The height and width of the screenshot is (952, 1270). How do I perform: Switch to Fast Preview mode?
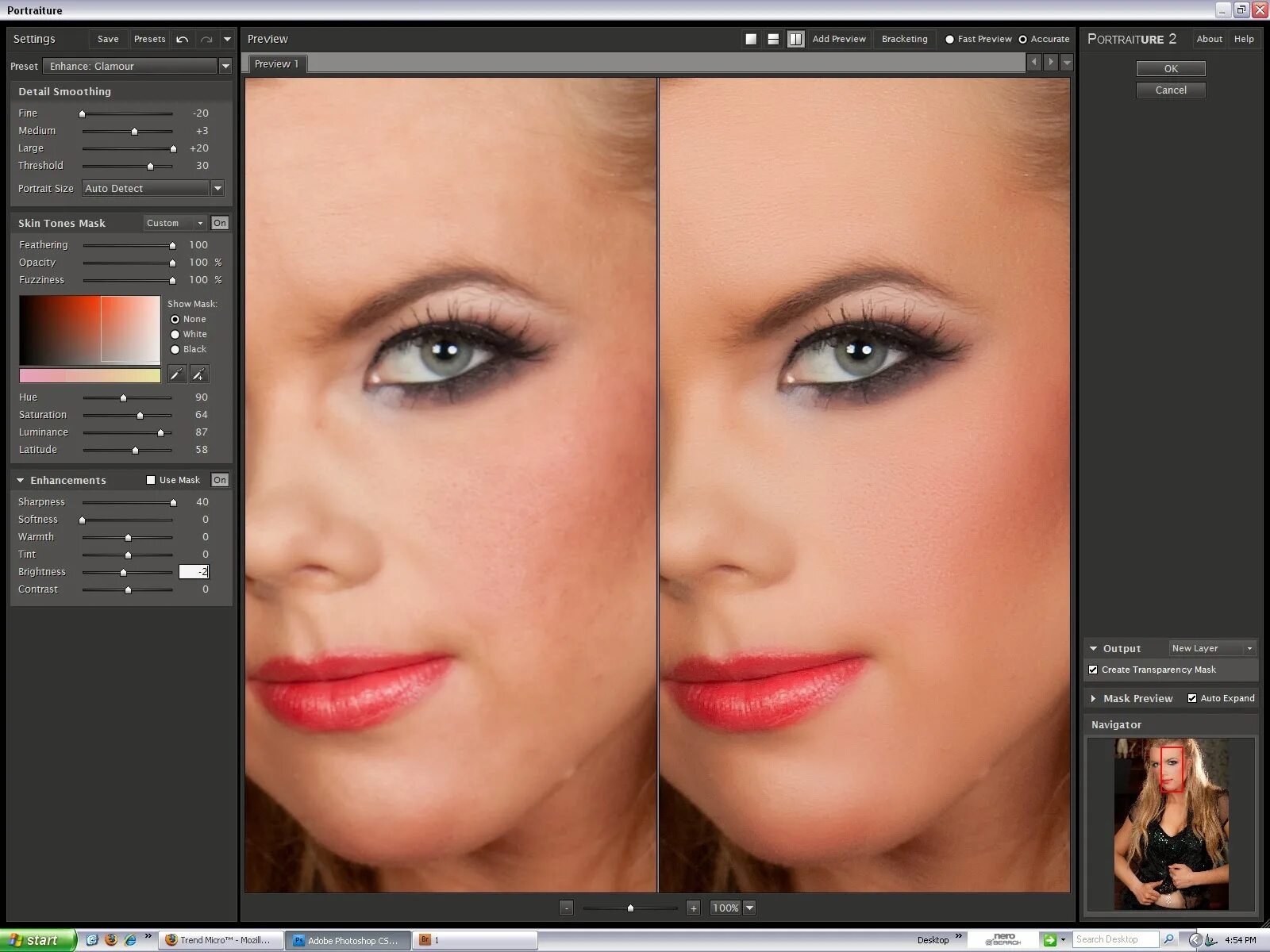949,39
